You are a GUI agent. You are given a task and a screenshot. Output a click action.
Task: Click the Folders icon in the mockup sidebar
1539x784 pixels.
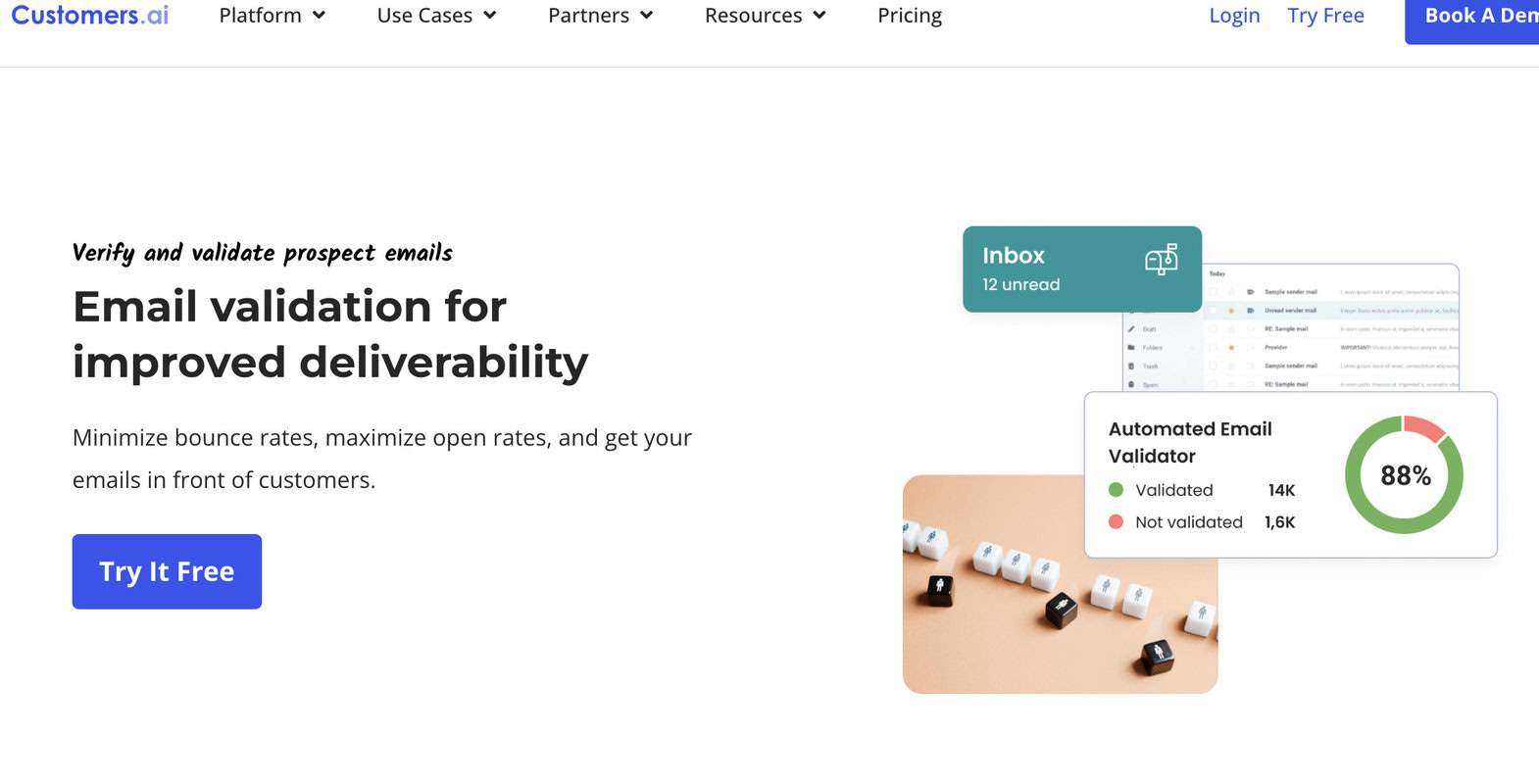[x=1131, y=348]
